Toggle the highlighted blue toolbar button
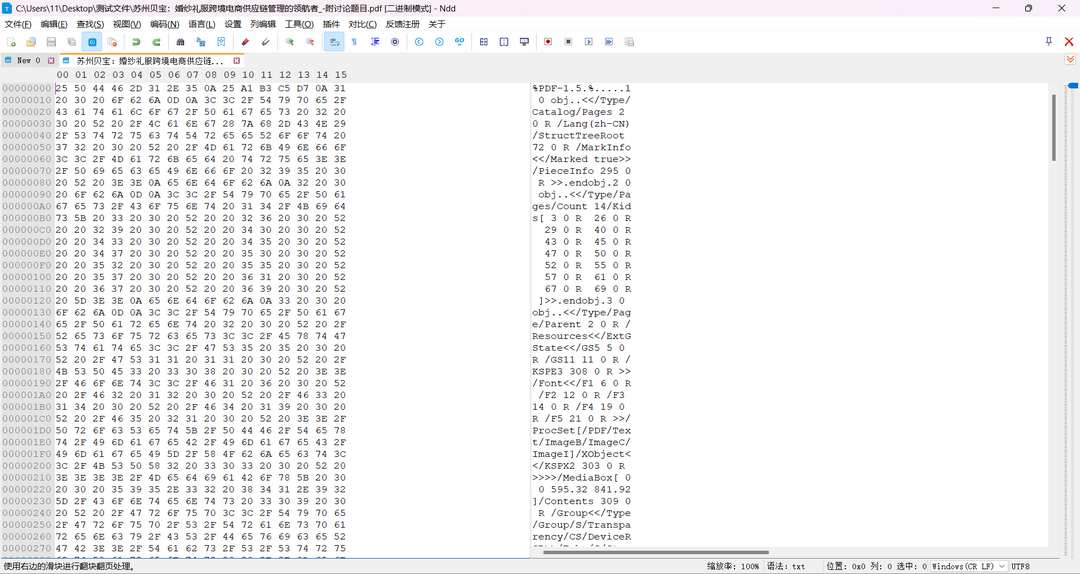The height and width of the screenshot is (574, 1080). [92, 42]
